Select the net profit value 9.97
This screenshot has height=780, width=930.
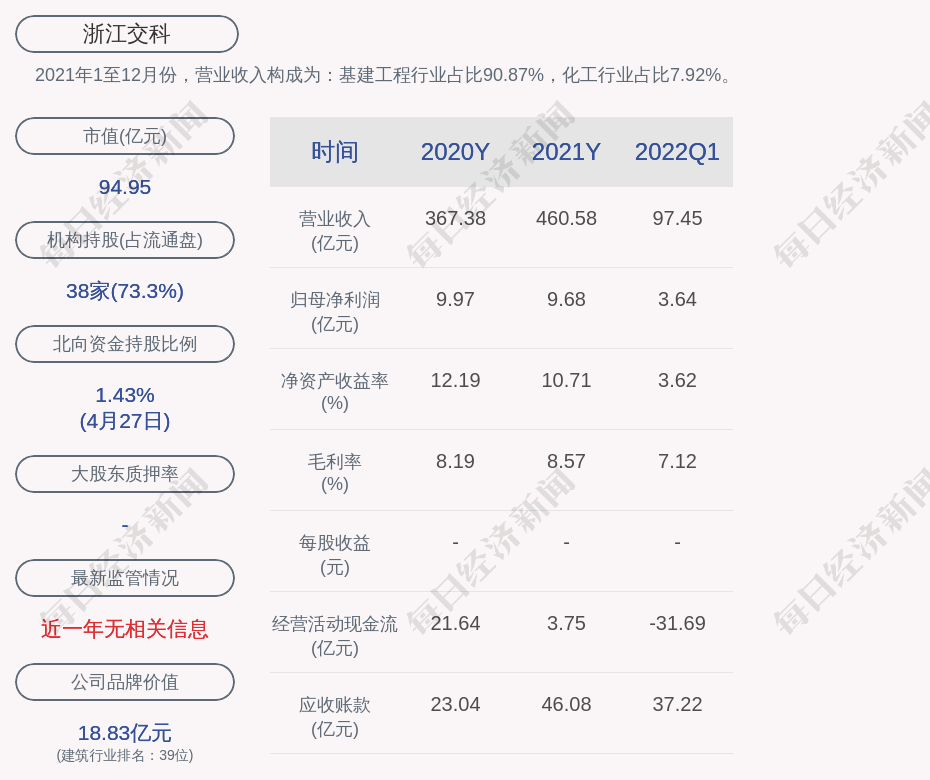point(455,300)
